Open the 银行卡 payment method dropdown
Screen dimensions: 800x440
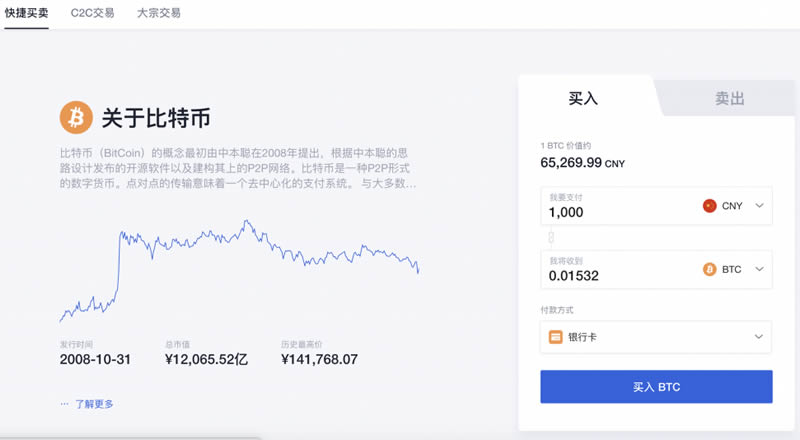coord(655,337)
